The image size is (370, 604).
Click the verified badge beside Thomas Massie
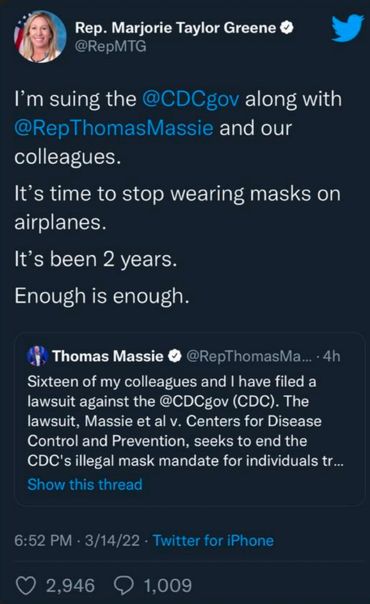(175, 356)
